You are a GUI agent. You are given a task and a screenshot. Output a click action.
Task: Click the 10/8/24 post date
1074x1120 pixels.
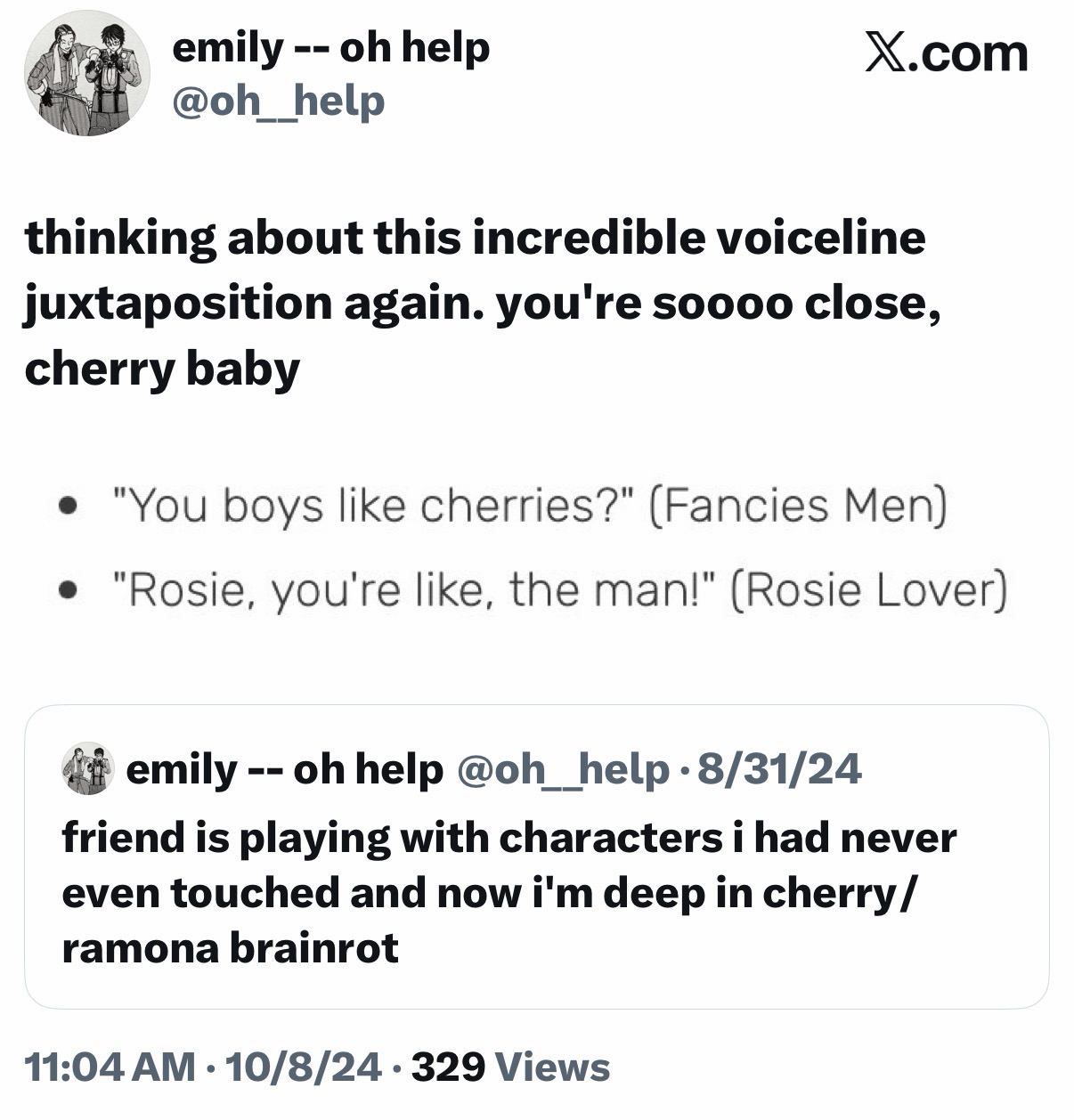point(304,1066)
